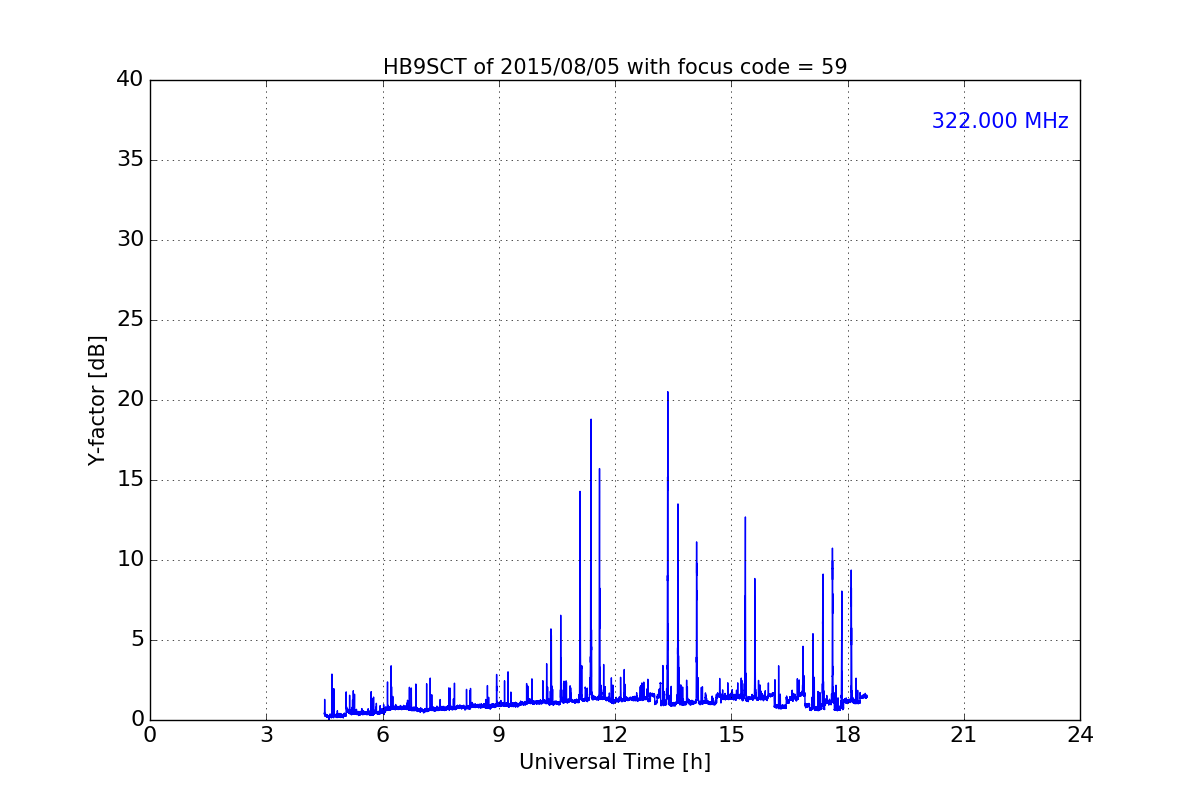Click the x-axis tick label "6"
The height and width of the screenshot is (800, 1200).
click(x=383, y=735)
